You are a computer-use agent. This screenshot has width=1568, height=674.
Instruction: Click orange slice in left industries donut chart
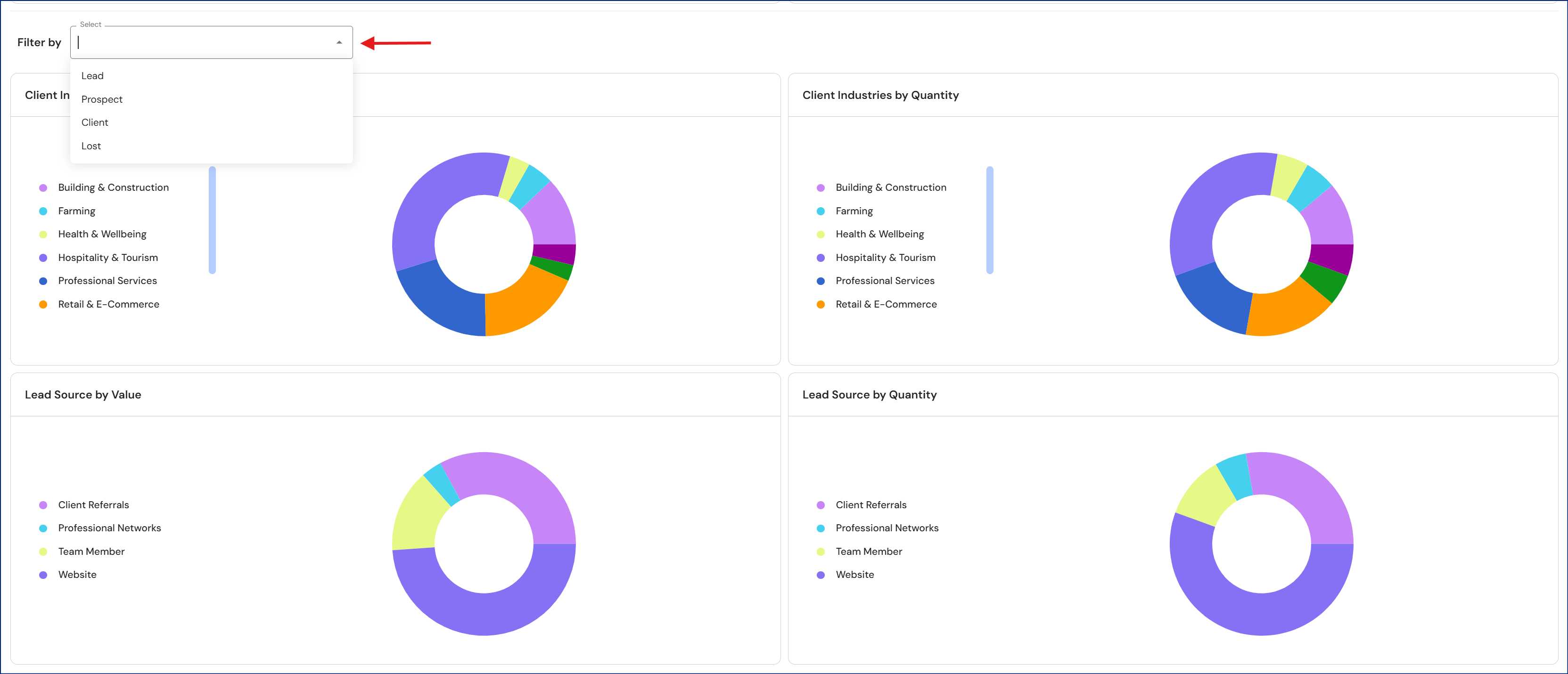[524, 304]
